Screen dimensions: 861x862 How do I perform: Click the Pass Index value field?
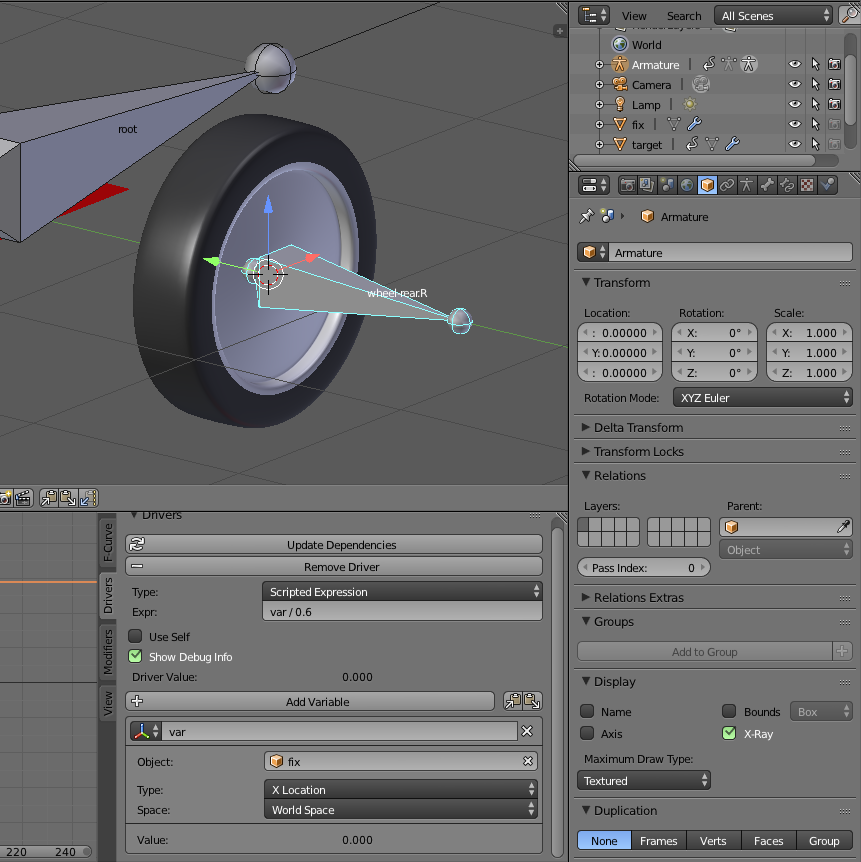[644, 568]
